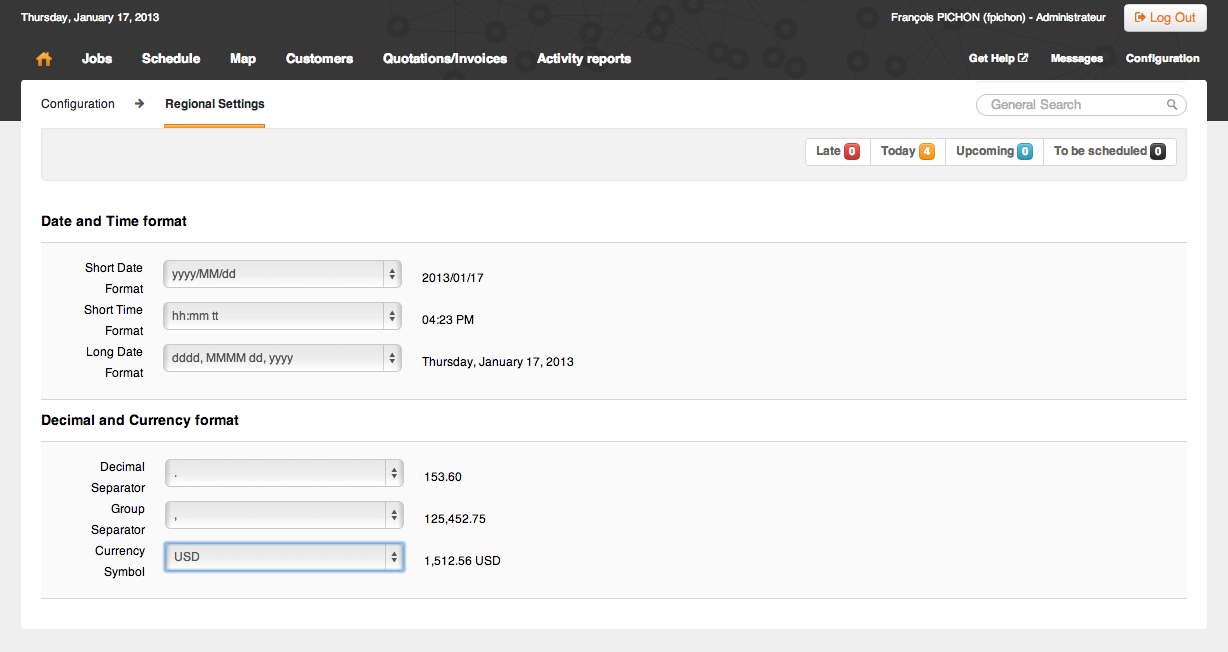Screen dimensions: 1228x652
Task: Click the red Late count badge
Action: click(852, 152)
